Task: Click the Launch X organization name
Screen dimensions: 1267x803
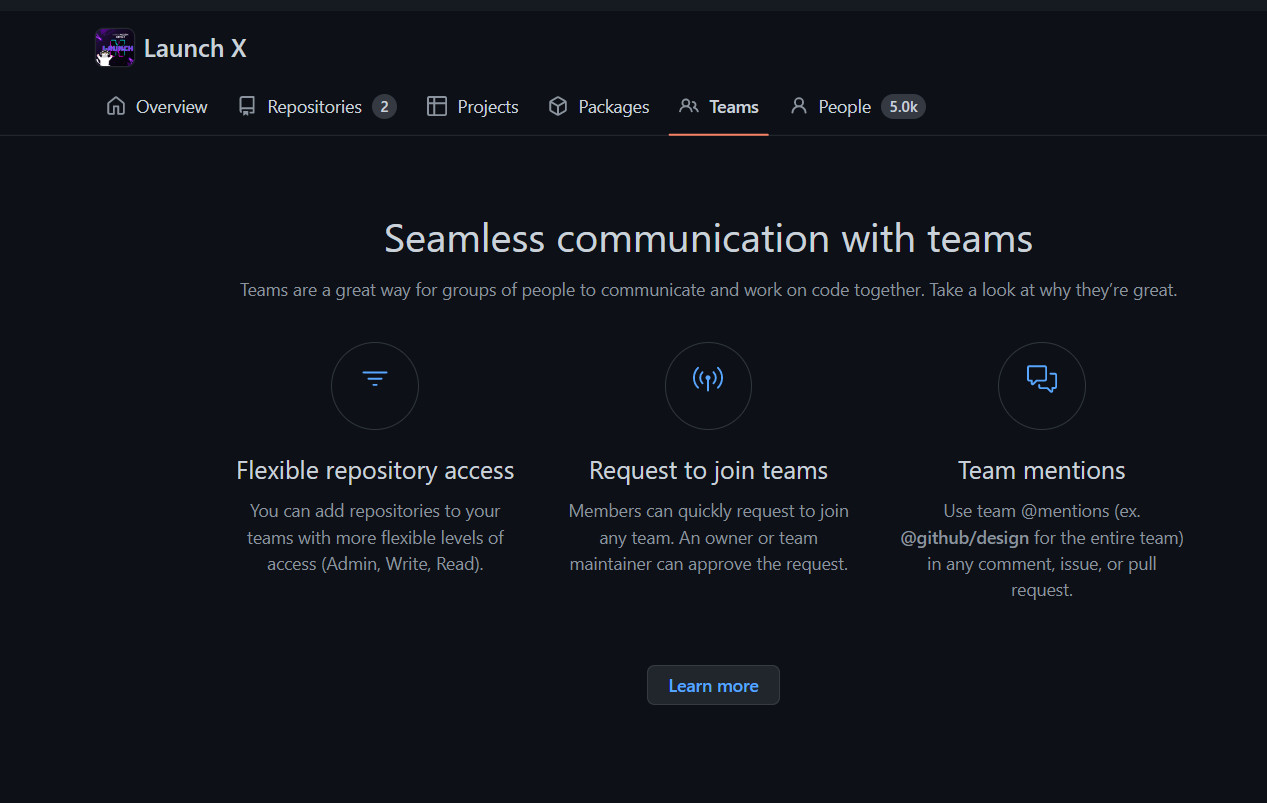Action: pyautogui.click(x=195, y=47)
